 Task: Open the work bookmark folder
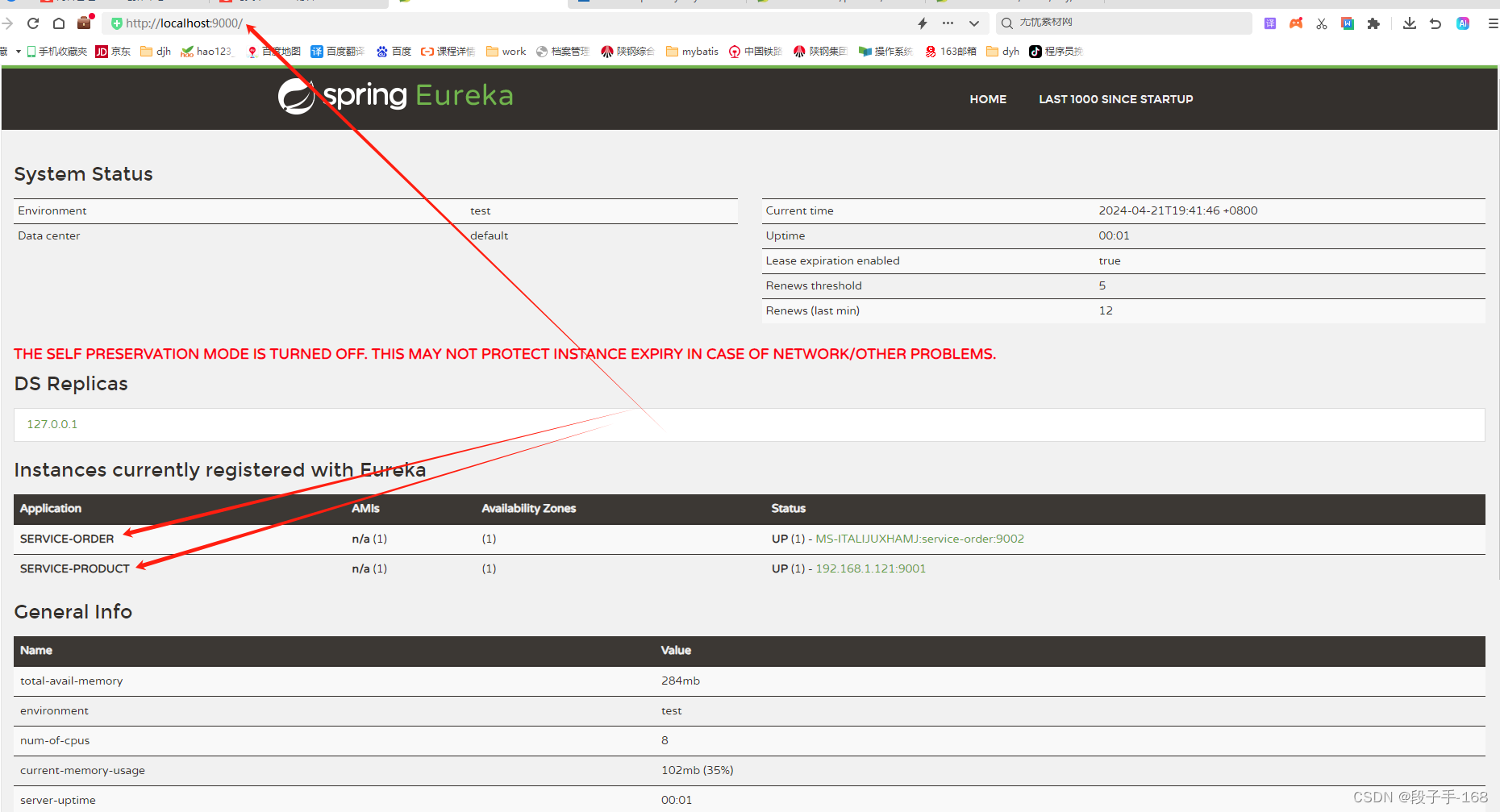coord(506,51)
